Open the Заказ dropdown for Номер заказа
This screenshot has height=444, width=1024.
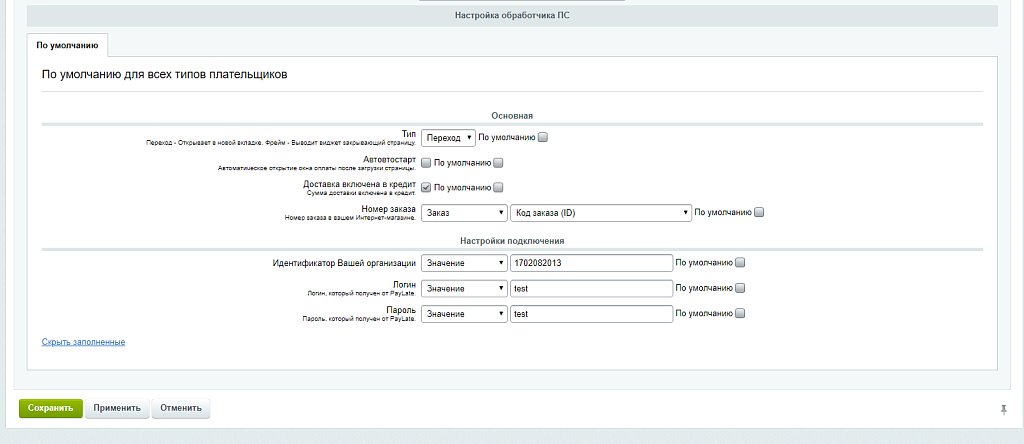click(464, 212)
